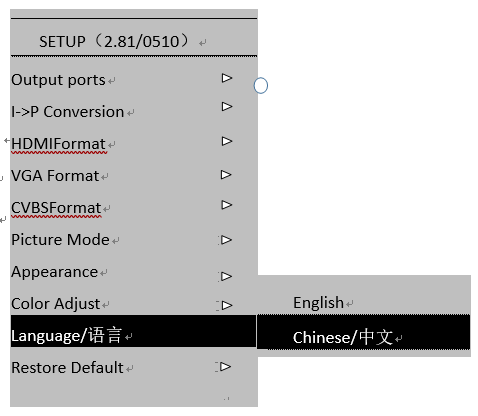Expand the I->P Conversion arrow
The width and height of the screenshot is (478, 416).
pos(227,107)
